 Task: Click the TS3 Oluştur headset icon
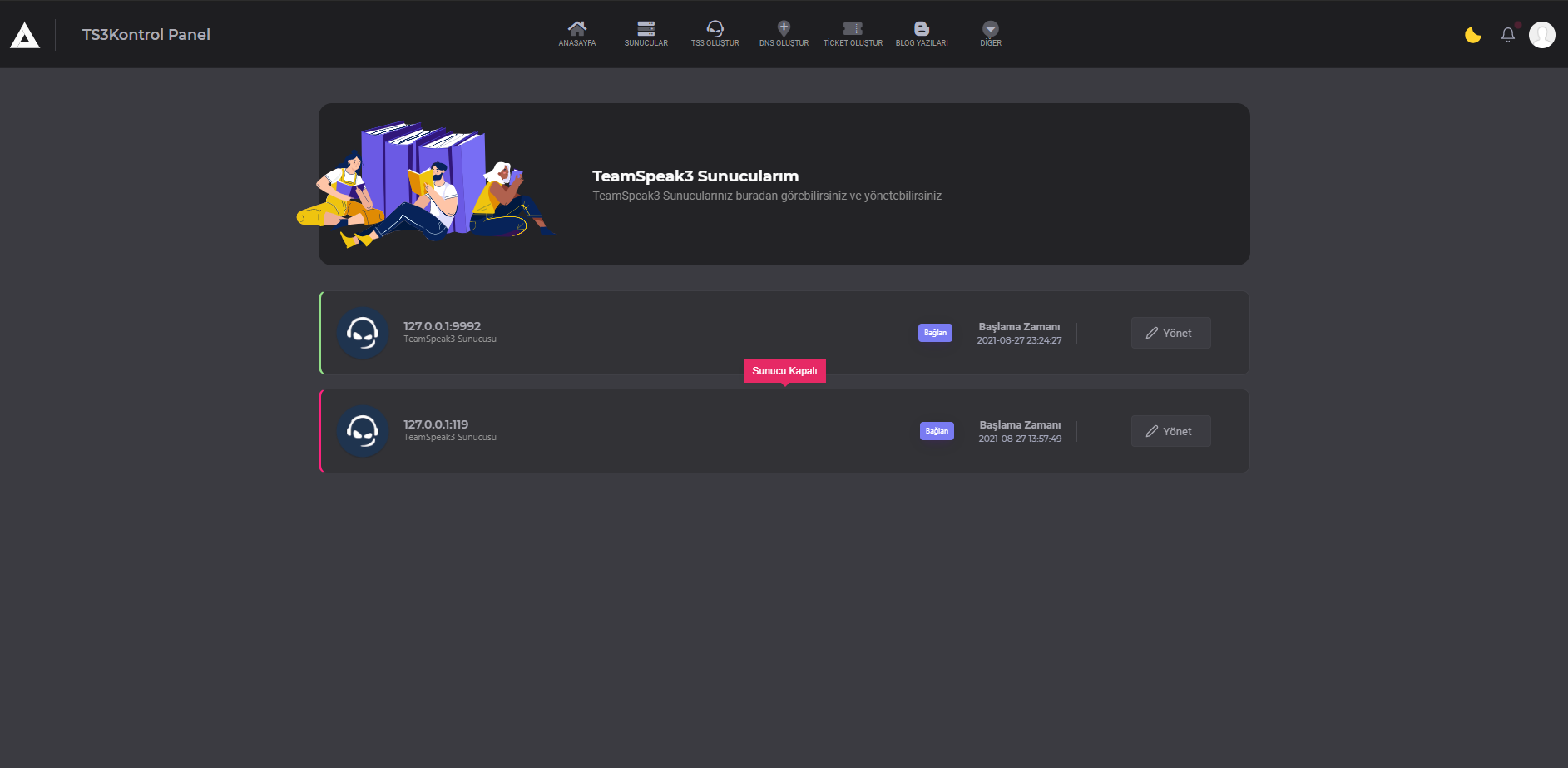[715, 29]
